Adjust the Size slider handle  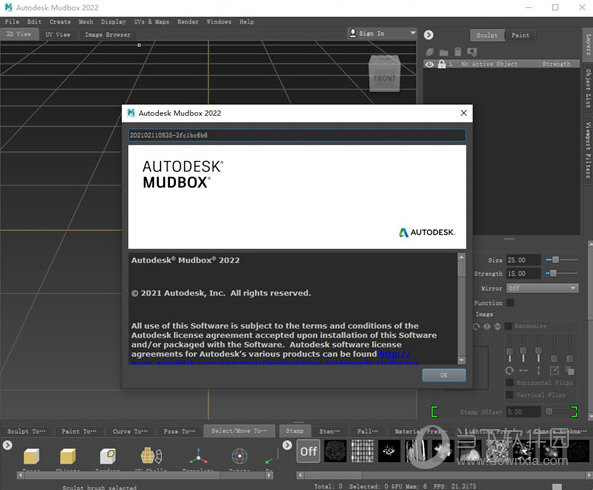[555, 259]
